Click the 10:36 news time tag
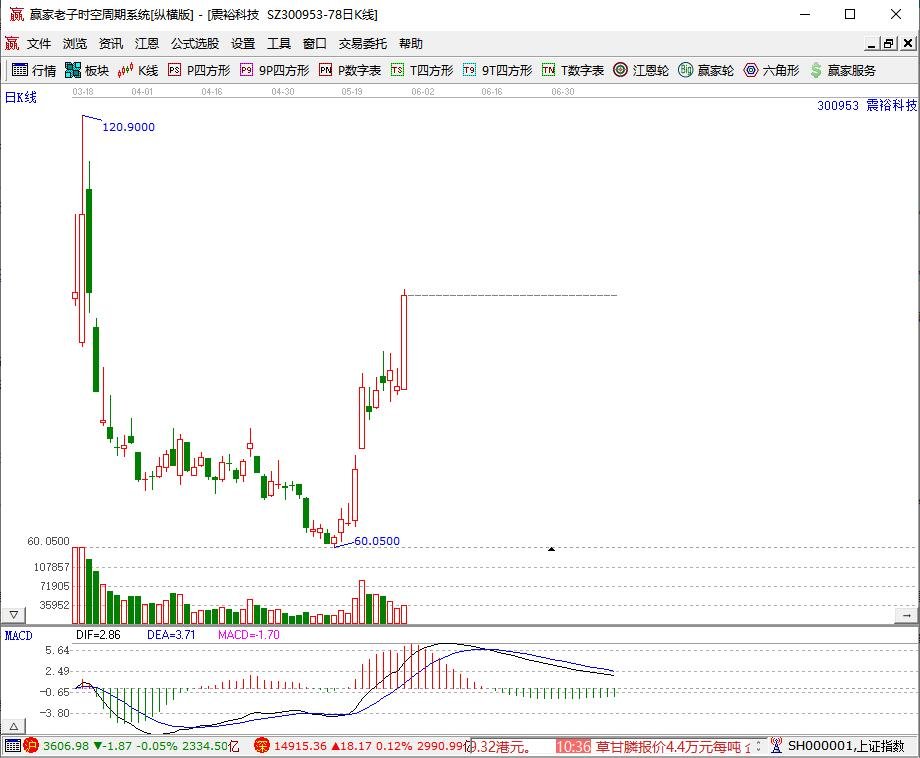Image resolution: width=920 pixels, height=758 pixels. click(573, 746)
